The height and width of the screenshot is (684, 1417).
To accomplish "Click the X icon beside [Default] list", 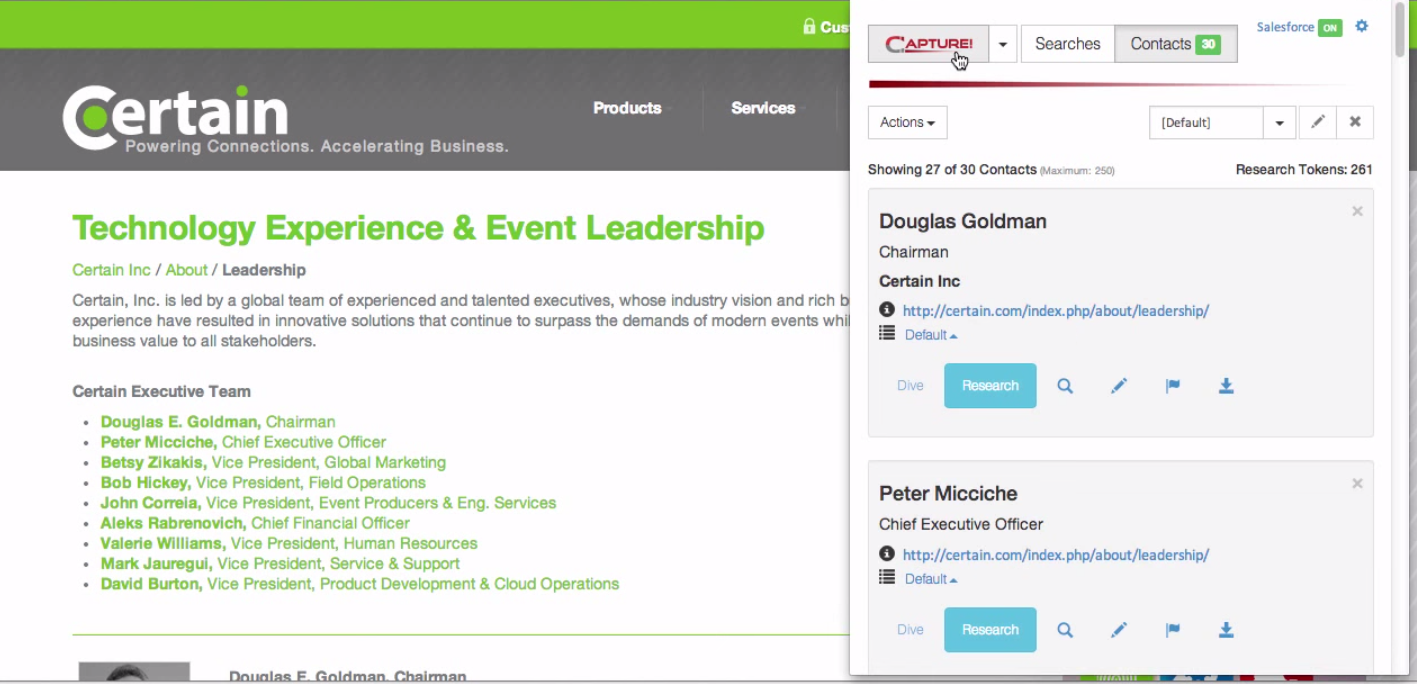I will 1355,122.
